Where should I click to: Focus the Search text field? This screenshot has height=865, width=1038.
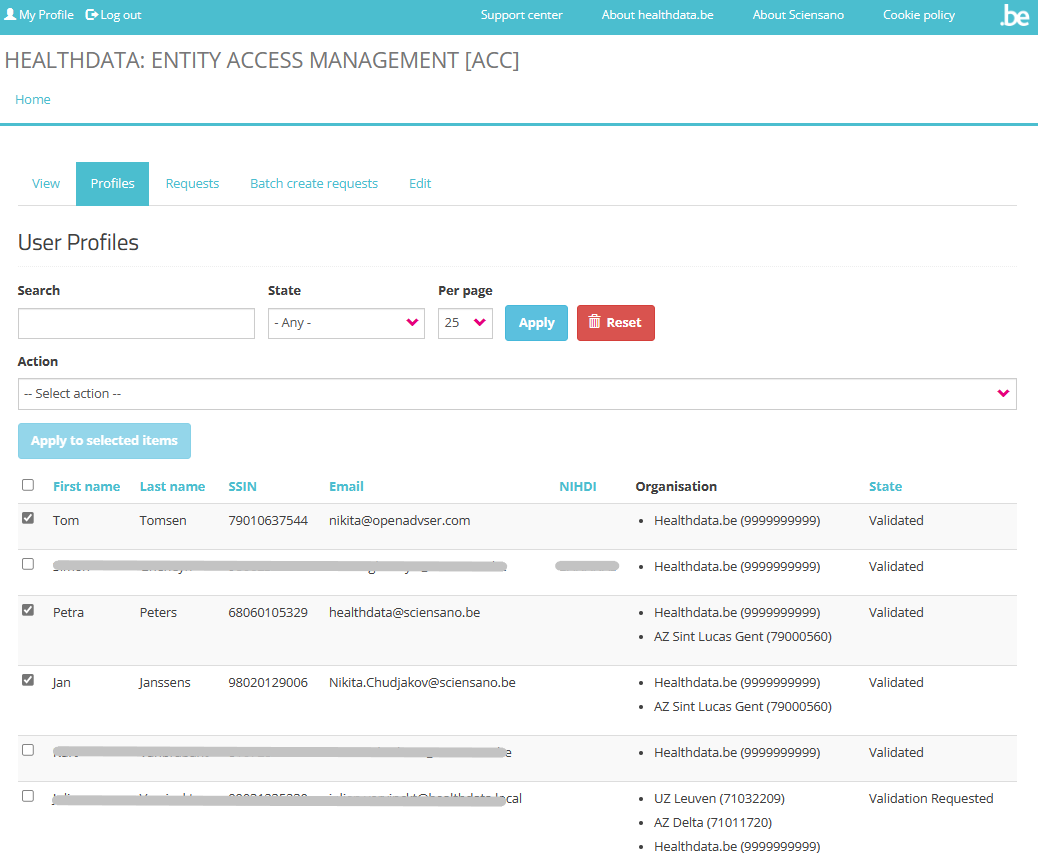coord(136,323)
